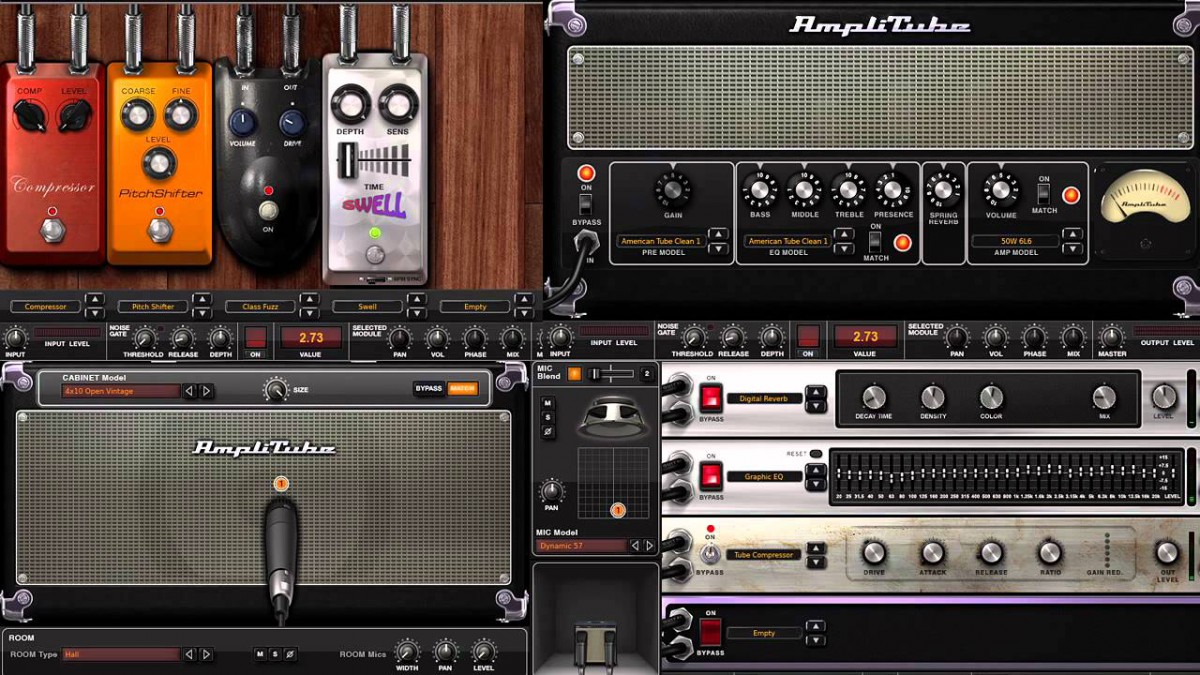Open the American Tube Clean 1 EQ model selector
Image resolution: width=1200 pixels, height=675 pixels.
(x=787, y=241)
